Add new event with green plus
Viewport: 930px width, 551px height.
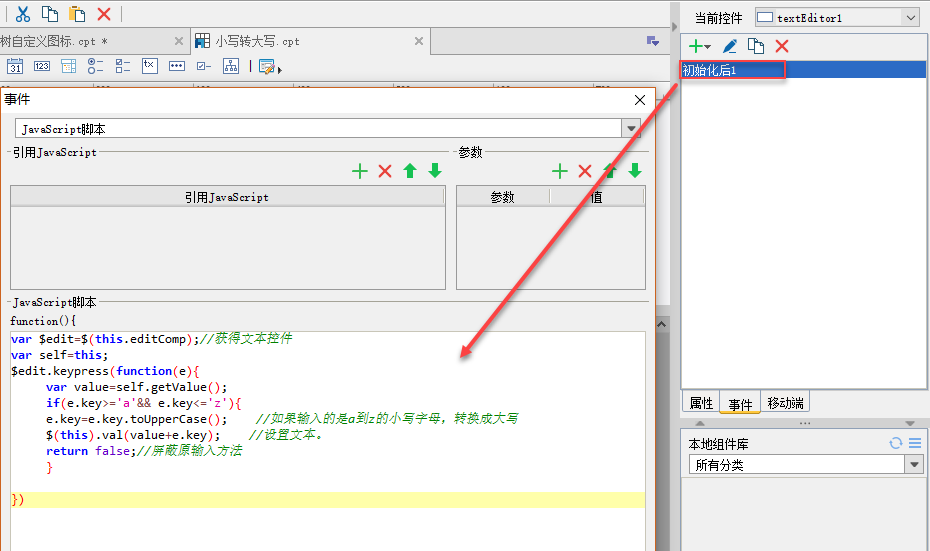point(696,46)
